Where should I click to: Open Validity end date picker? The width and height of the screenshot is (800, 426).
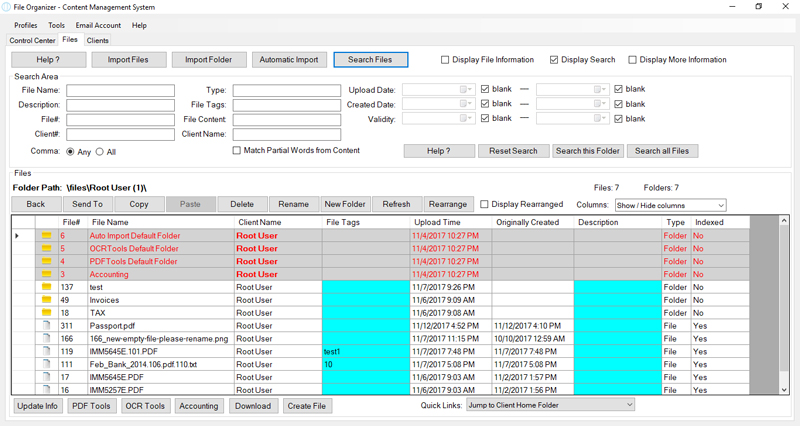[601, 118]
